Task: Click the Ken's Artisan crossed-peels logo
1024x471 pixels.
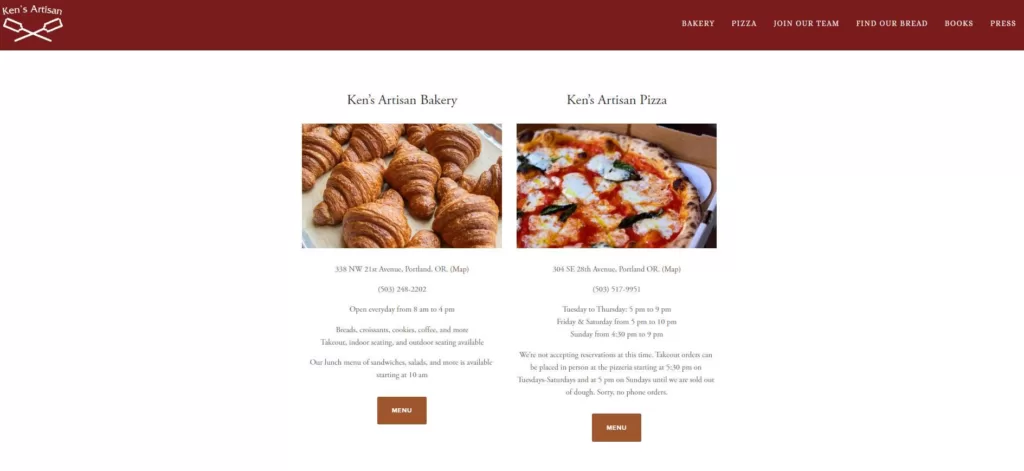Action: [33, 24]
